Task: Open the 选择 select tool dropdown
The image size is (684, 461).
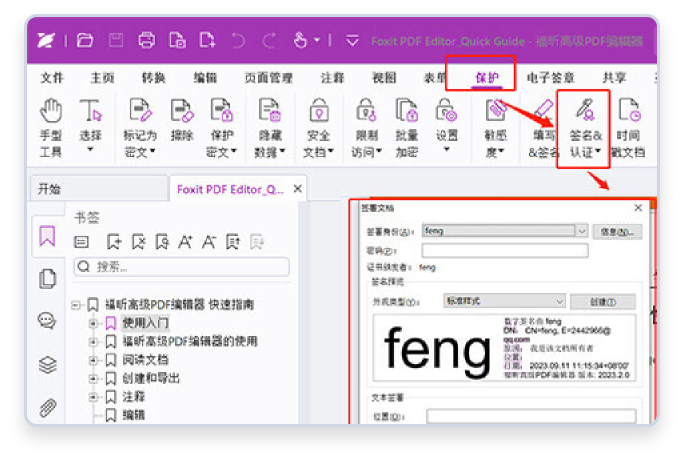Action: click(x=90, y=150)
